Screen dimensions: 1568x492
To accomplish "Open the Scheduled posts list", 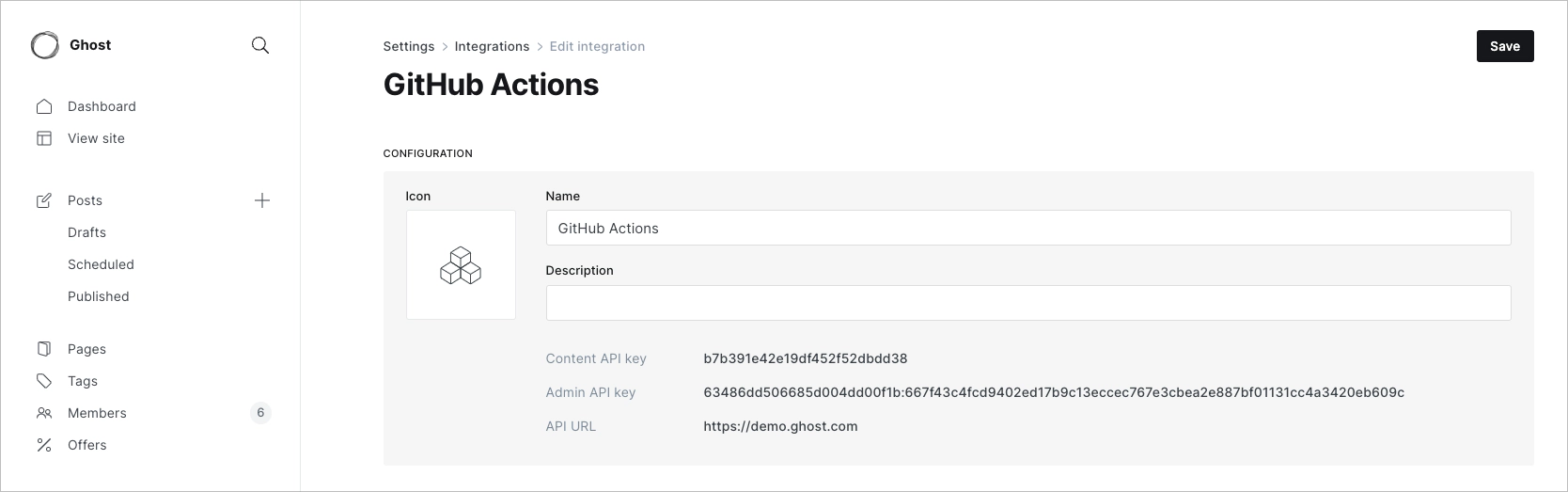I will click(x=101, y=264).
